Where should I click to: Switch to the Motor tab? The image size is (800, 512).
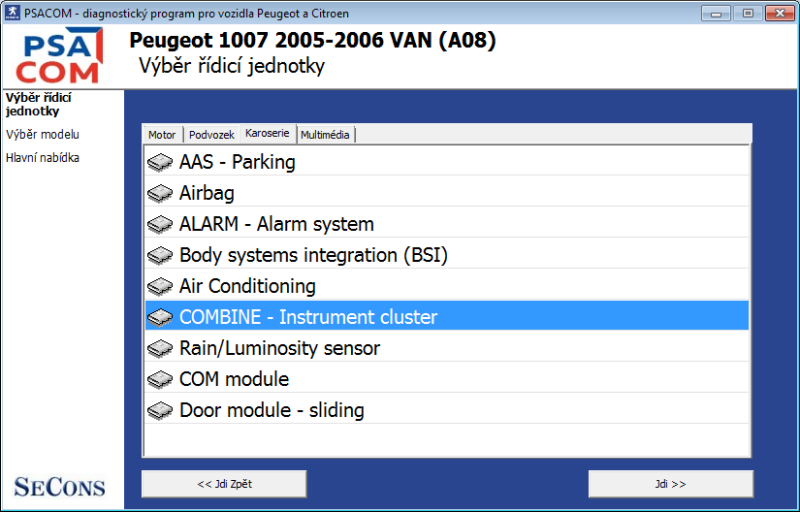(x=162, y=135)
